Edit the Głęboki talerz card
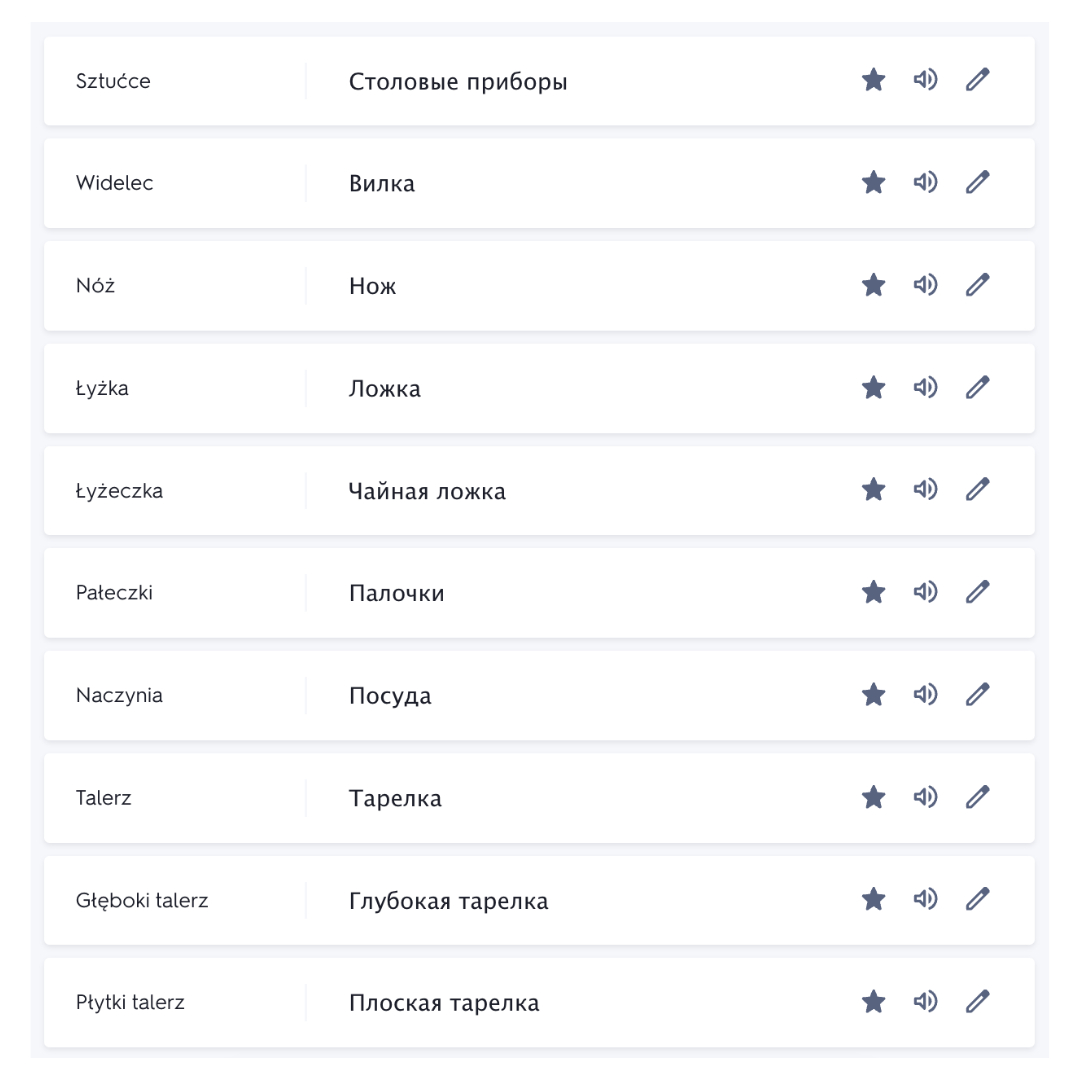 [x=977, y=899]
